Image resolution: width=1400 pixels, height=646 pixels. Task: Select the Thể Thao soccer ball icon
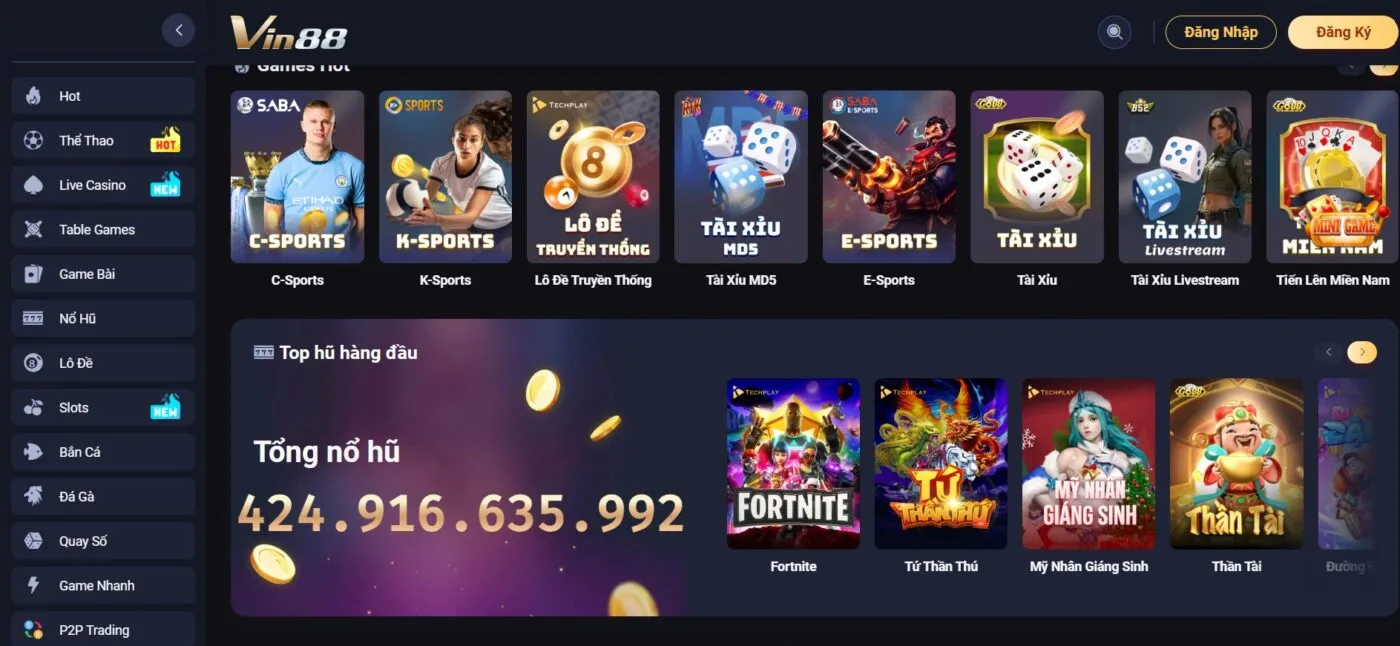(33, 141)
